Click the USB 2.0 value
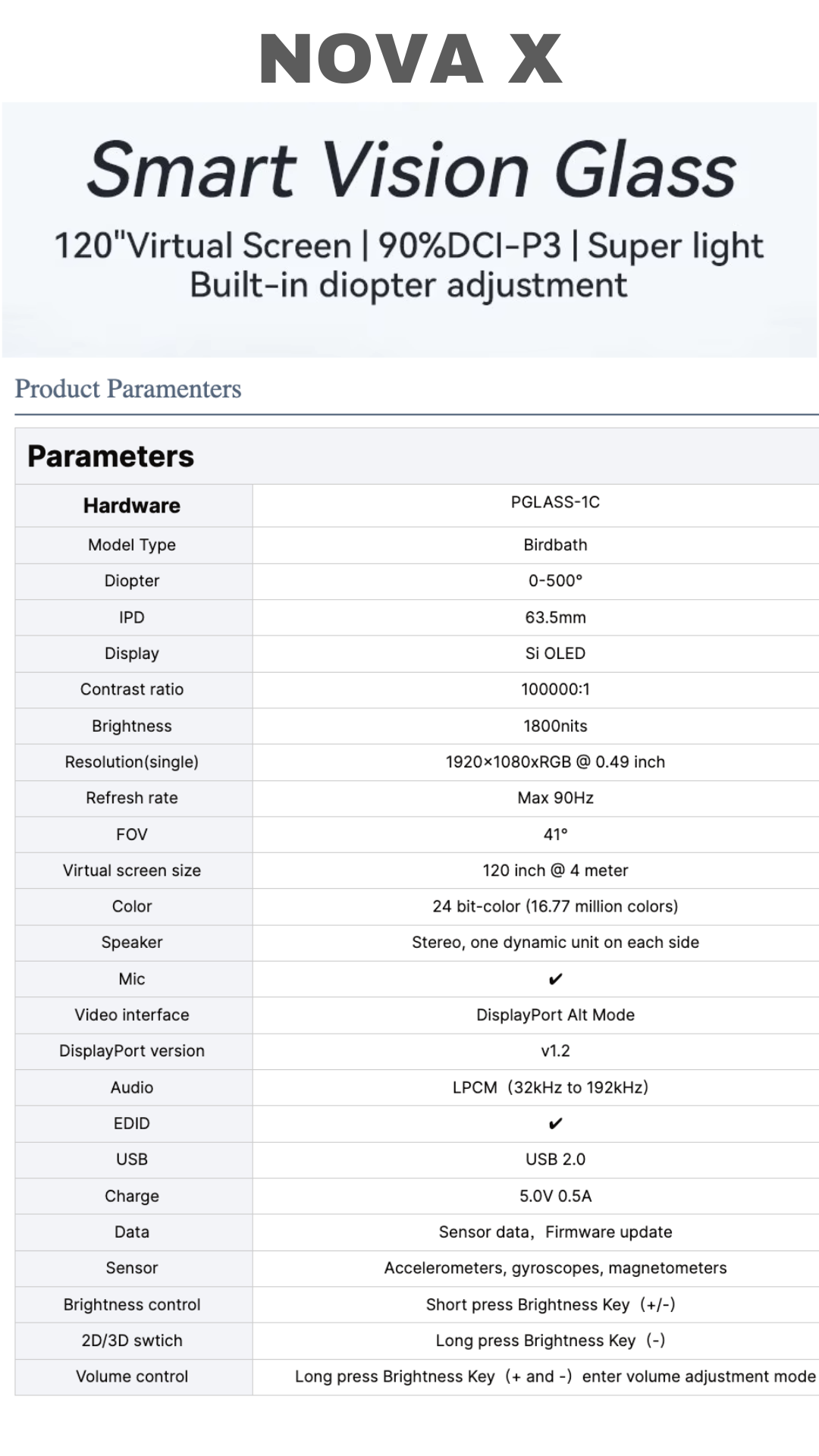 click(x=555, y=1159)
